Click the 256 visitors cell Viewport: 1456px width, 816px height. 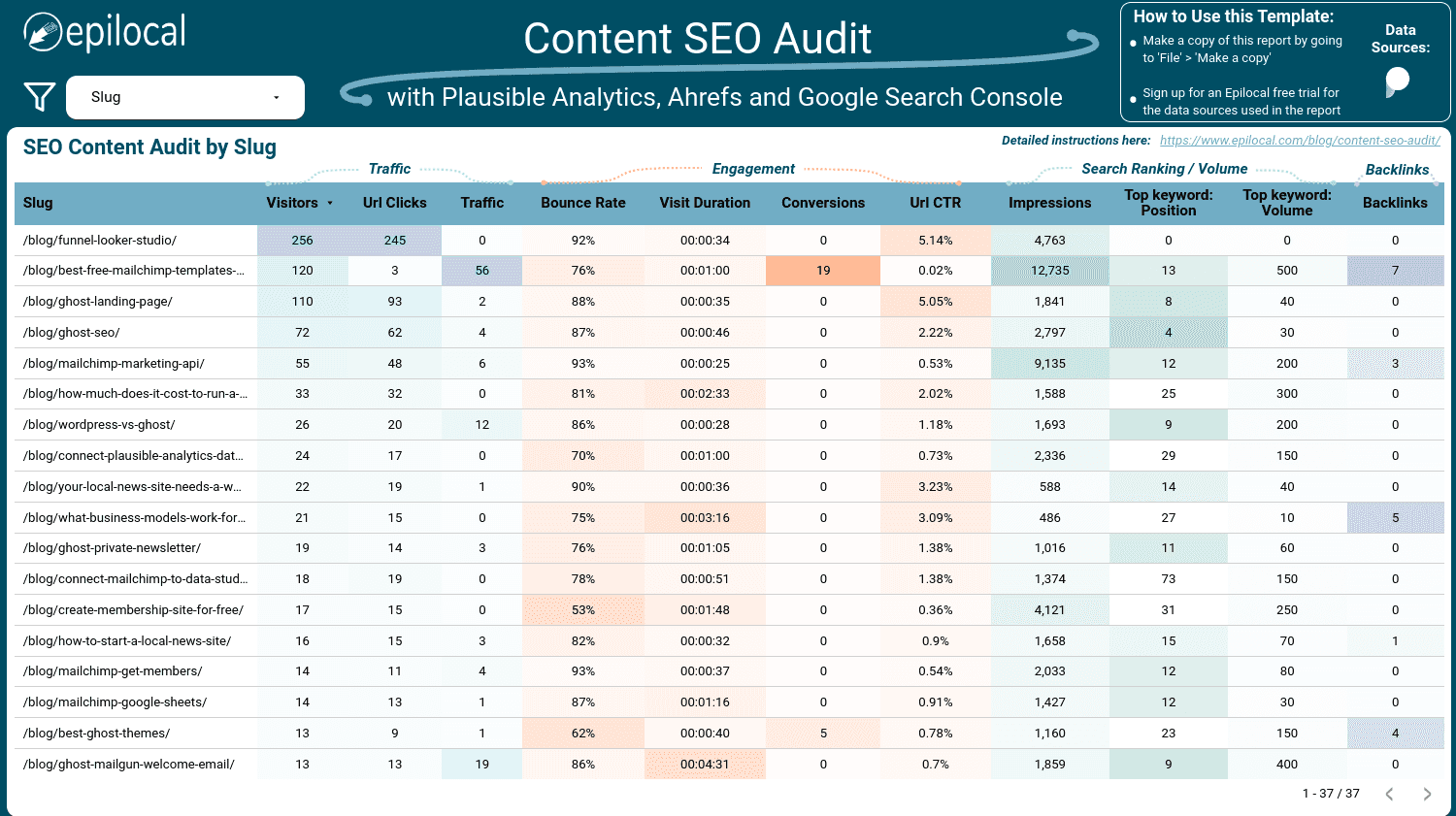303,241
